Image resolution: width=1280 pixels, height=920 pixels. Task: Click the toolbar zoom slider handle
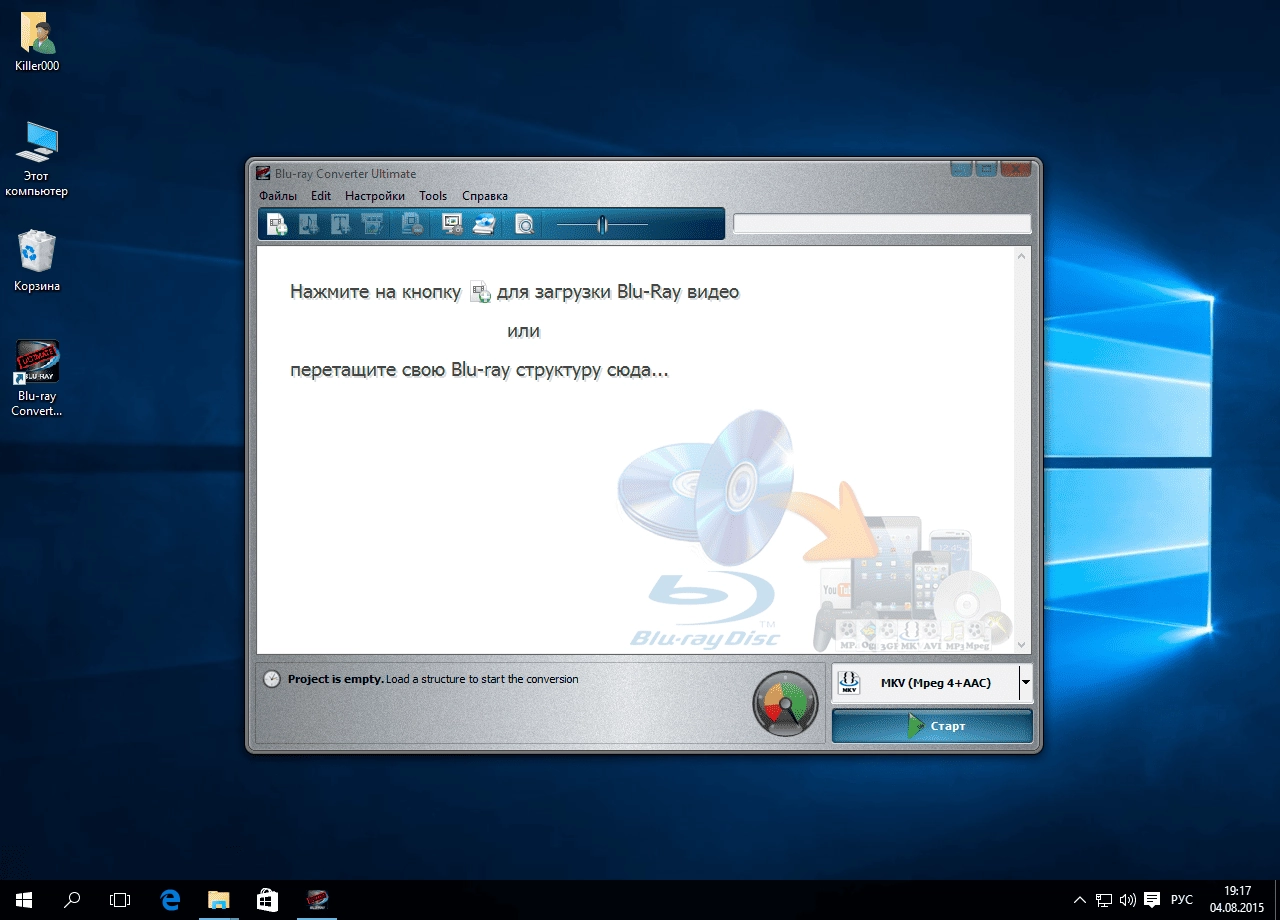(x=602, y=225)
